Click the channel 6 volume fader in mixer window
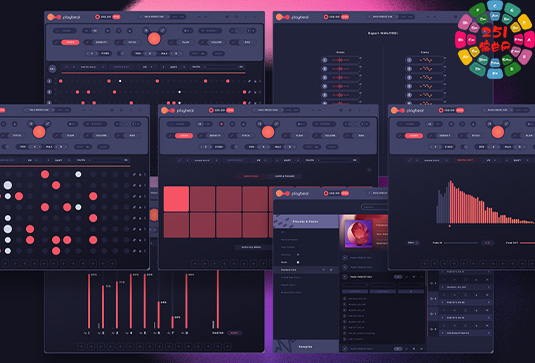 [158, 315]
